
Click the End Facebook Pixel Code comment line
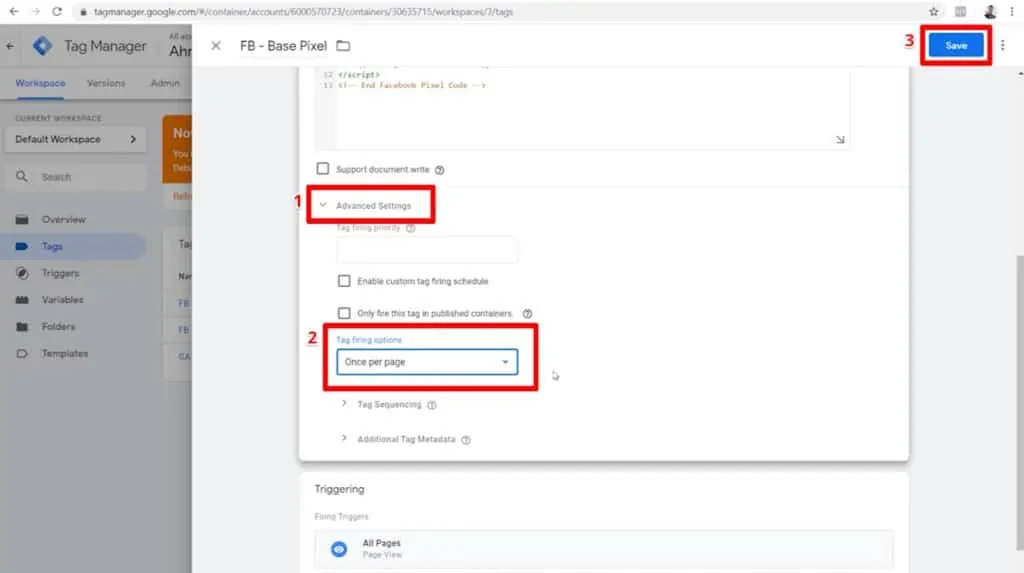pyautogui.click(x=412, y=85)
